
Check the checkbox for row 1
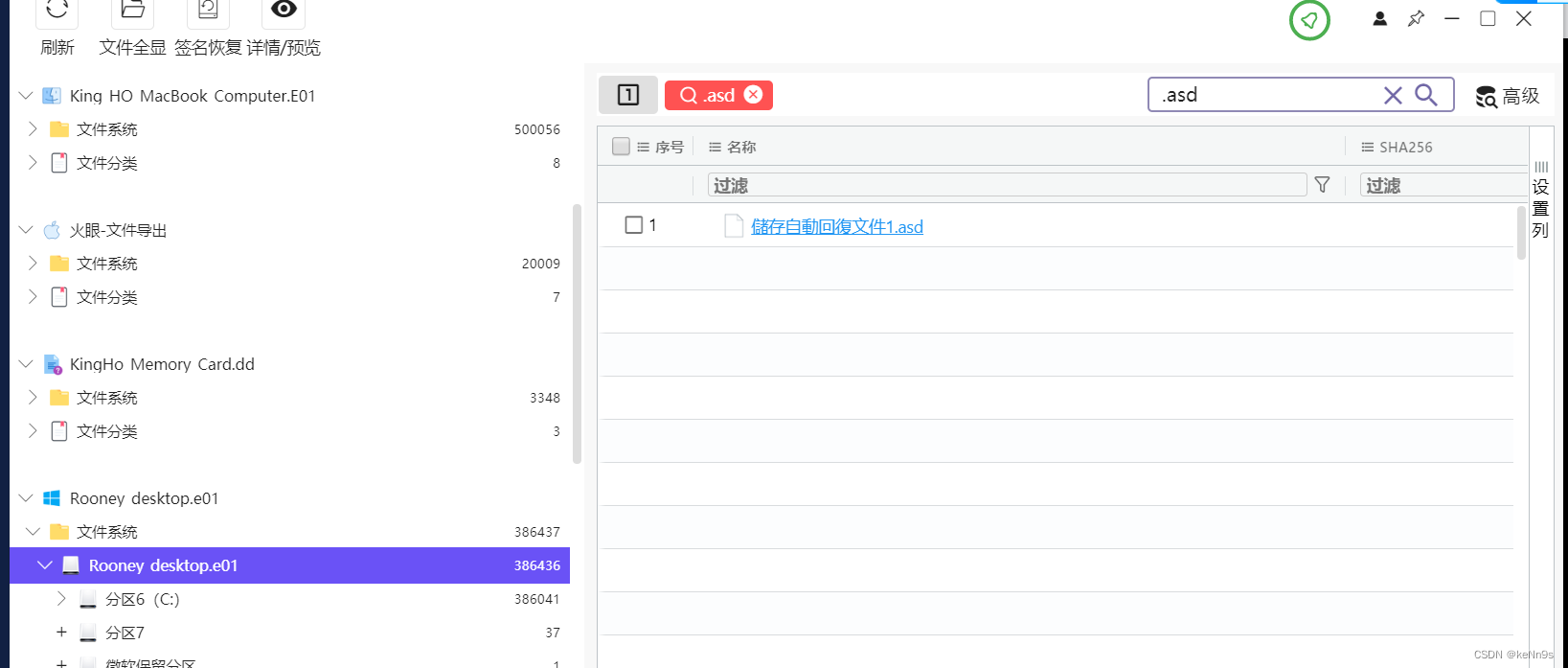633,225
